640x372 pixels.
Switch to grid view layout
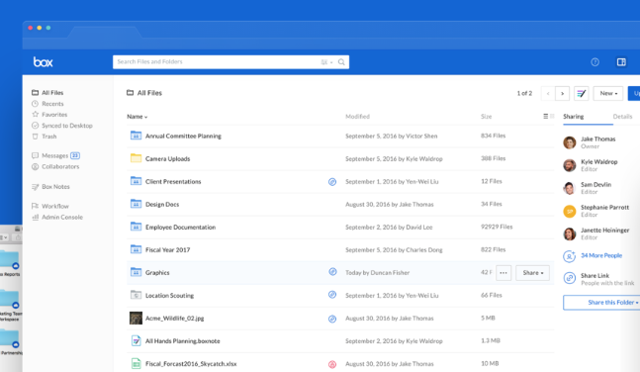pos(552,116)
